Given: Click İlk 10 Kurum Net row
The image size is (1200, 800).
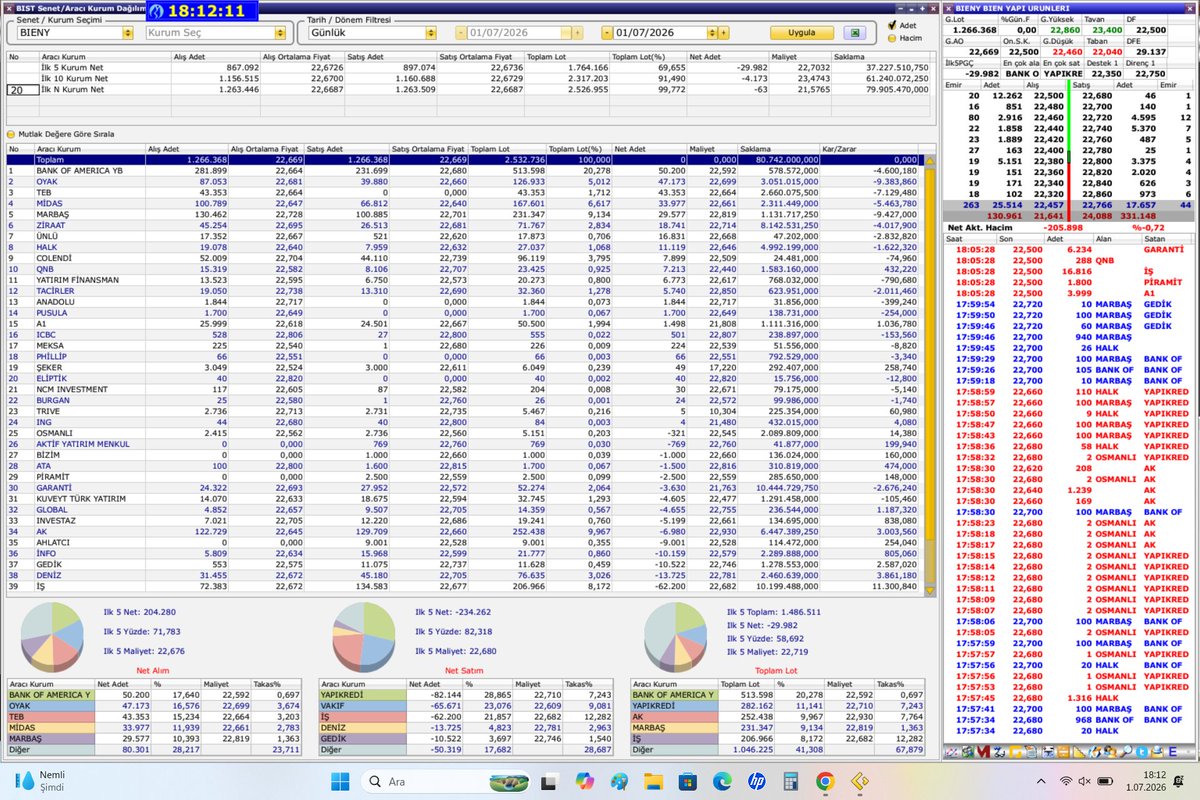Looking at the screenshot, I should pyautogui.click(x=470, y=78).
